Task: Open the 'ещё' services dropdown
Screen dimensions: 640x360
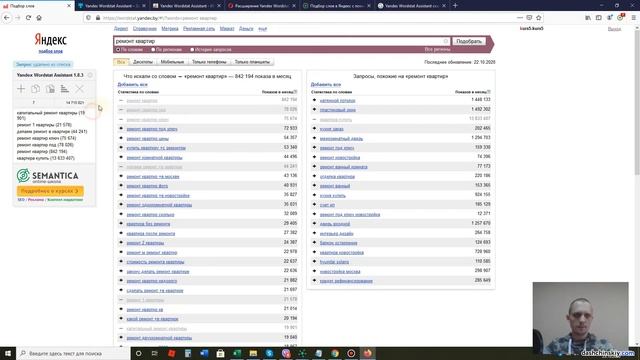Action: point(262,29)
